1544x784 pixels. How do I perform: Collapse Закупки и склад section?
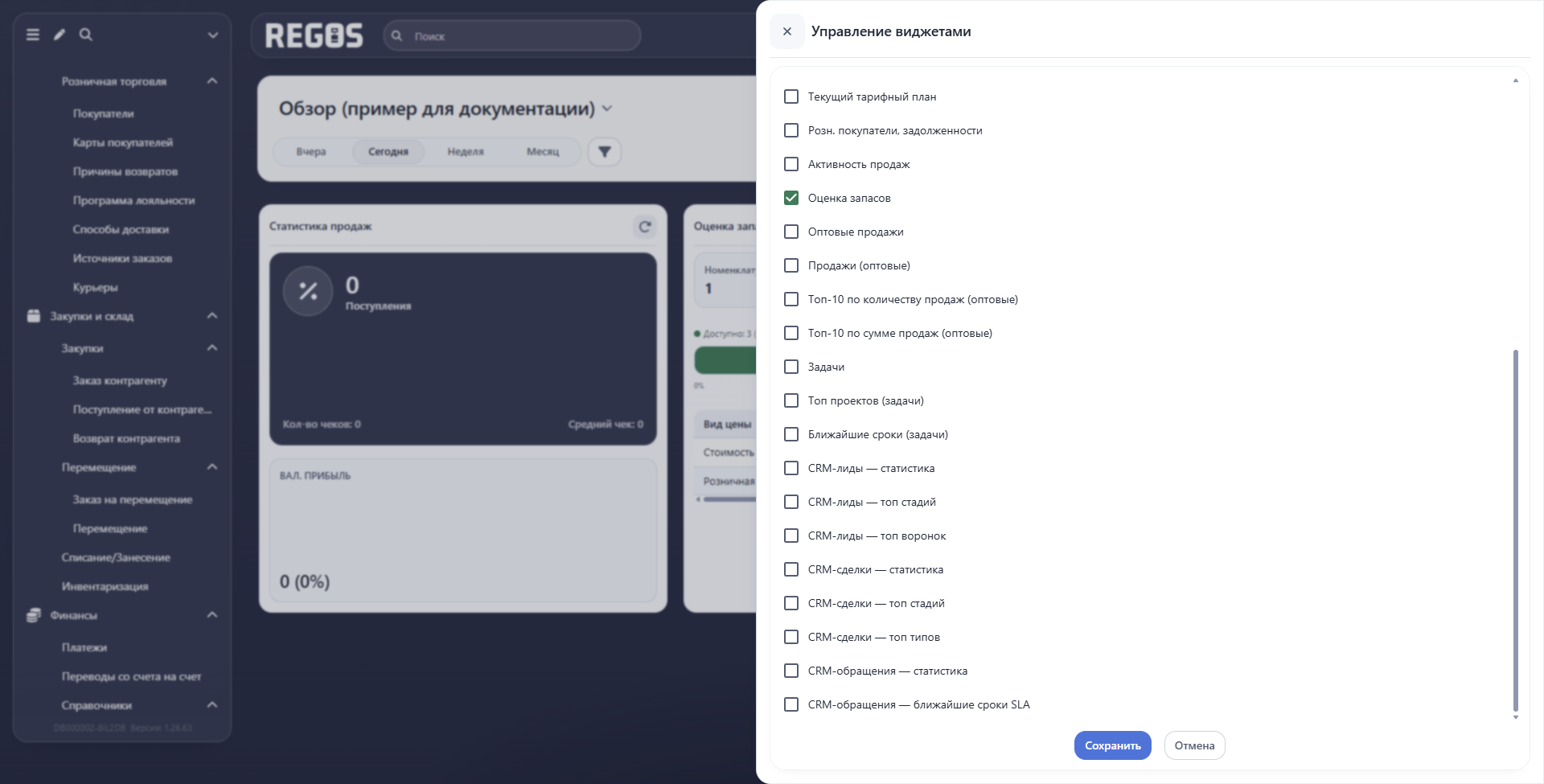[212, 316]
